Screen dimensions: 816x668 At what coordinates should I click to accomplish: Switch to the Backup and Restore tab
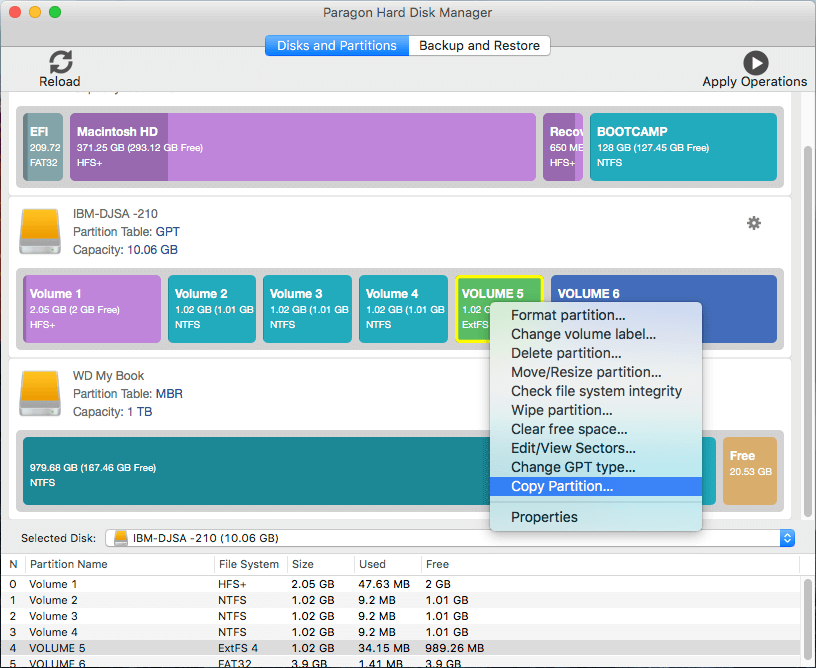(x=478, y=45)
